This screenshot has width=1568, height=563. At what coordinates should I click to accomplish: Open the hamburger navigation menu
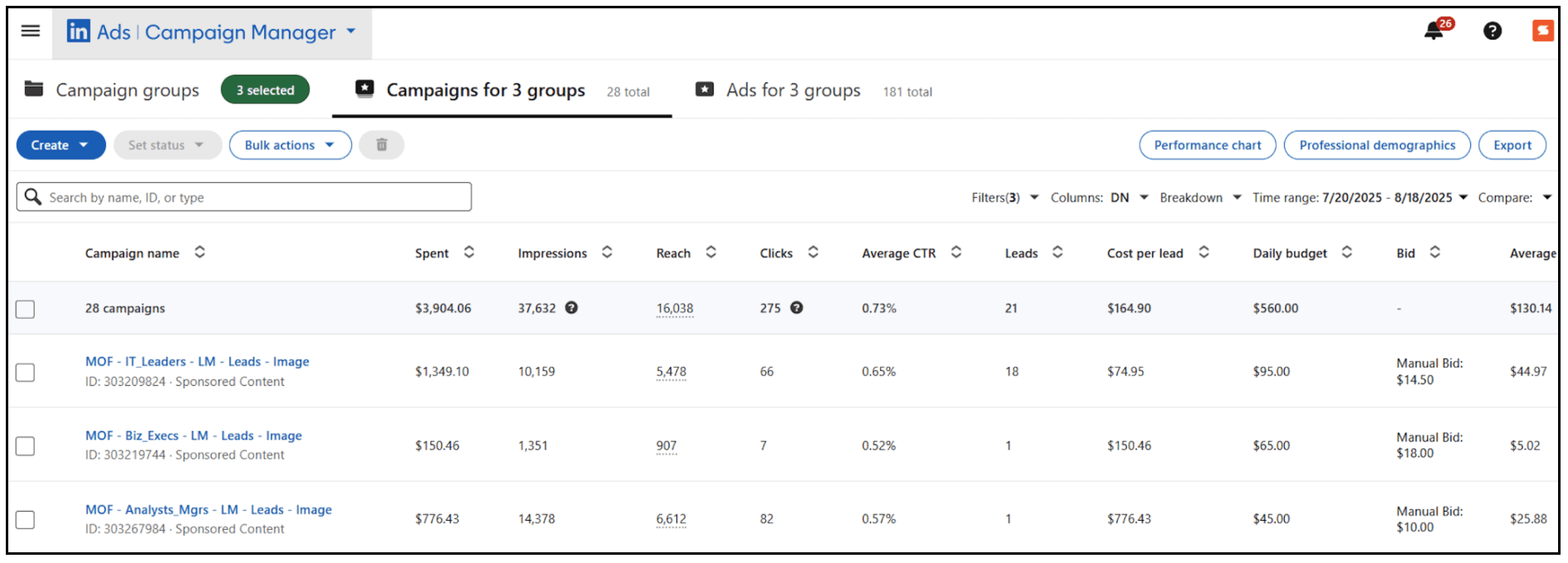(31, 31)
